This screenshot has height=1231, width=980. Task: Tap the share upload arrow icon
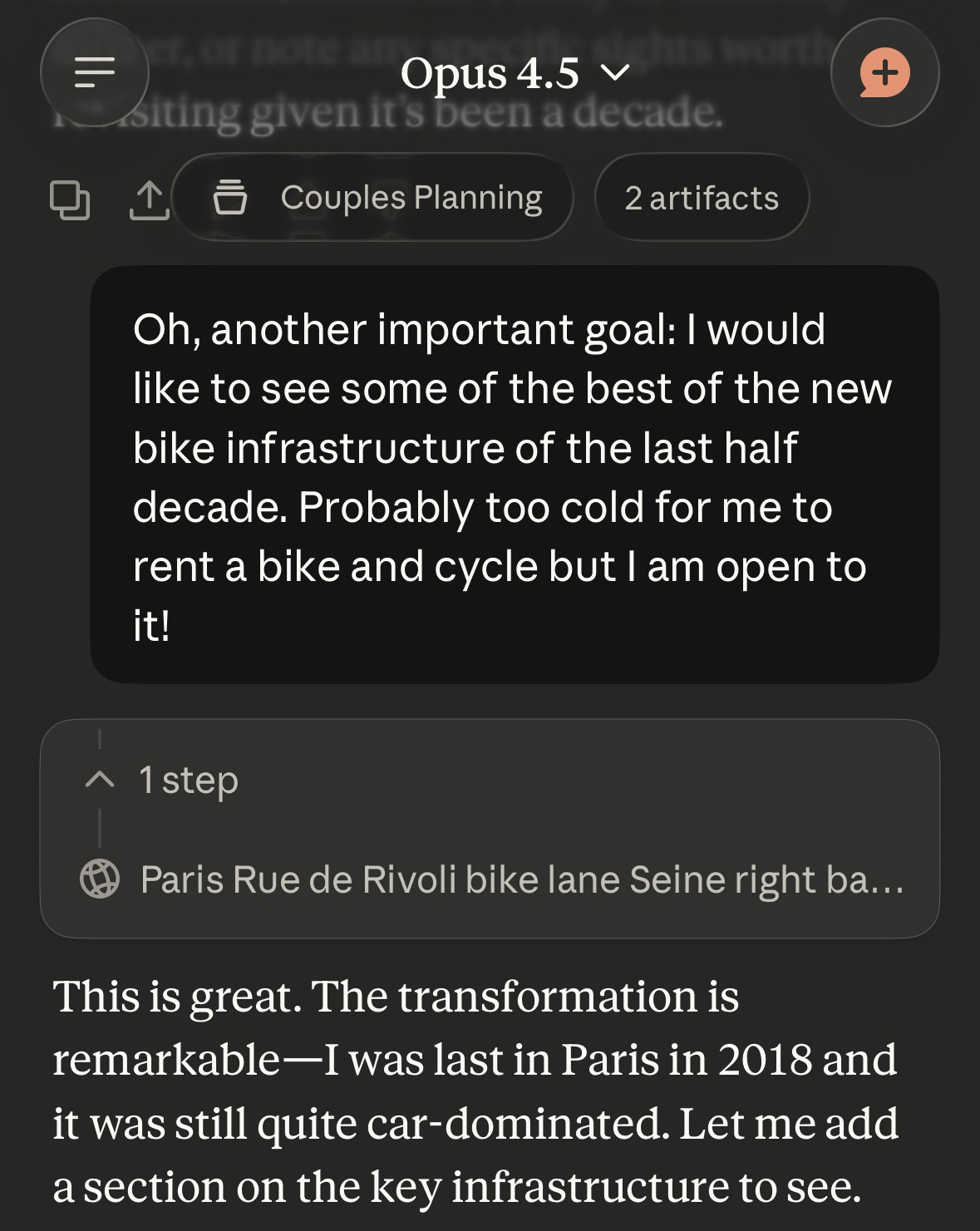149,199
